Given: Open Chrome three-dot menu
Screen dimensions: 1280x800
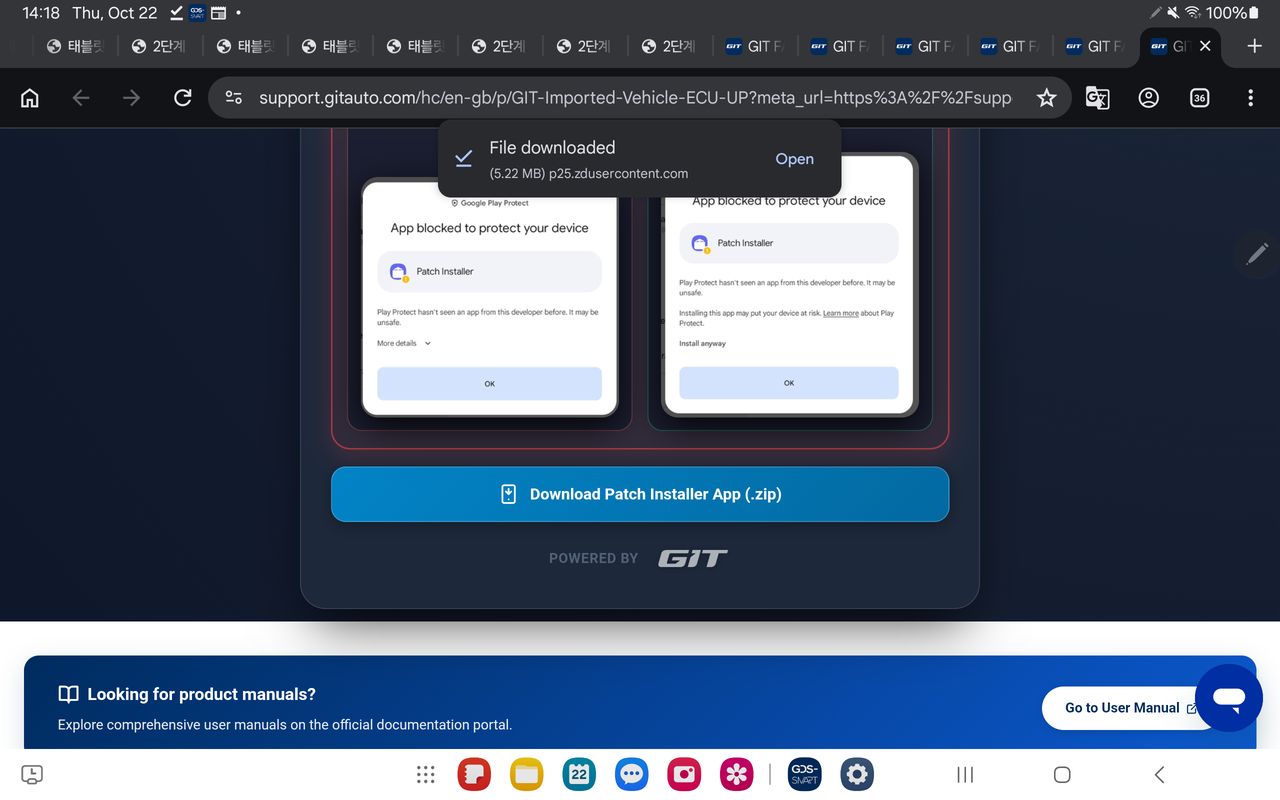Looking at the screenshot, I should point(1250,98).
